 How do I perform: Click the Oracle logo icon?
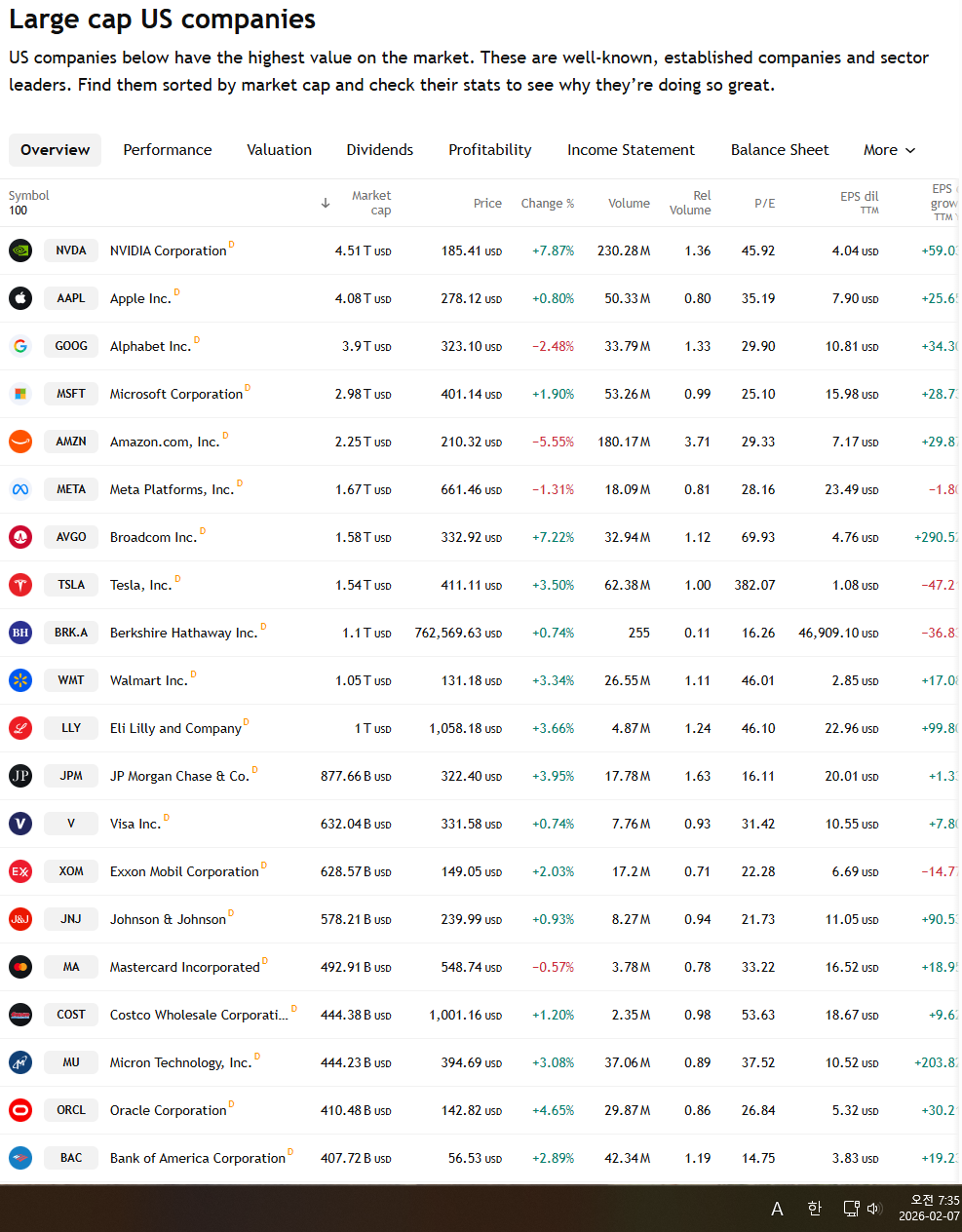[20, 1110]
